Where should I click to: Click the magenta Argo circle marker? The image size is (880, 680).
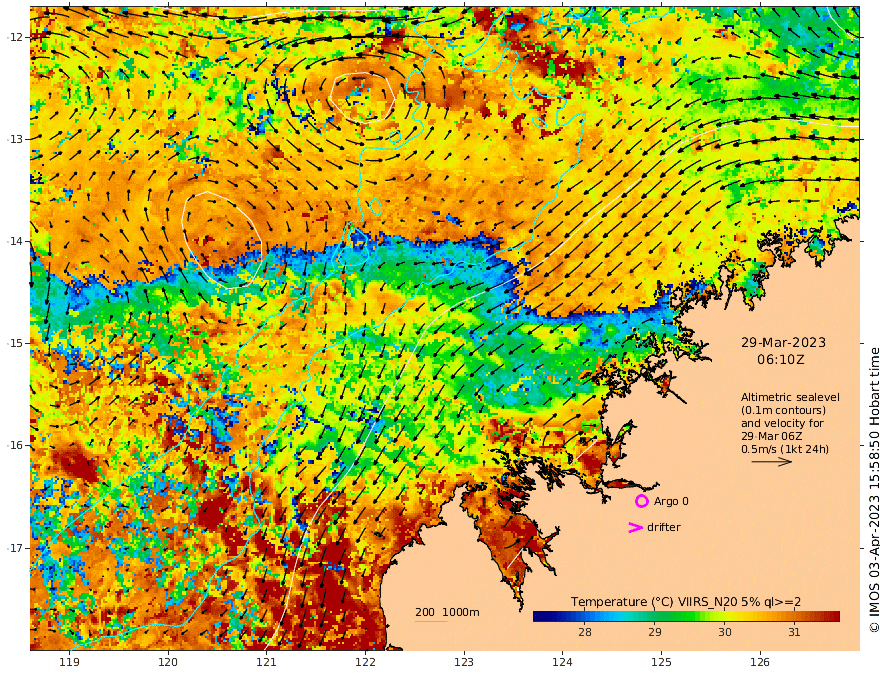pos(641,501)
